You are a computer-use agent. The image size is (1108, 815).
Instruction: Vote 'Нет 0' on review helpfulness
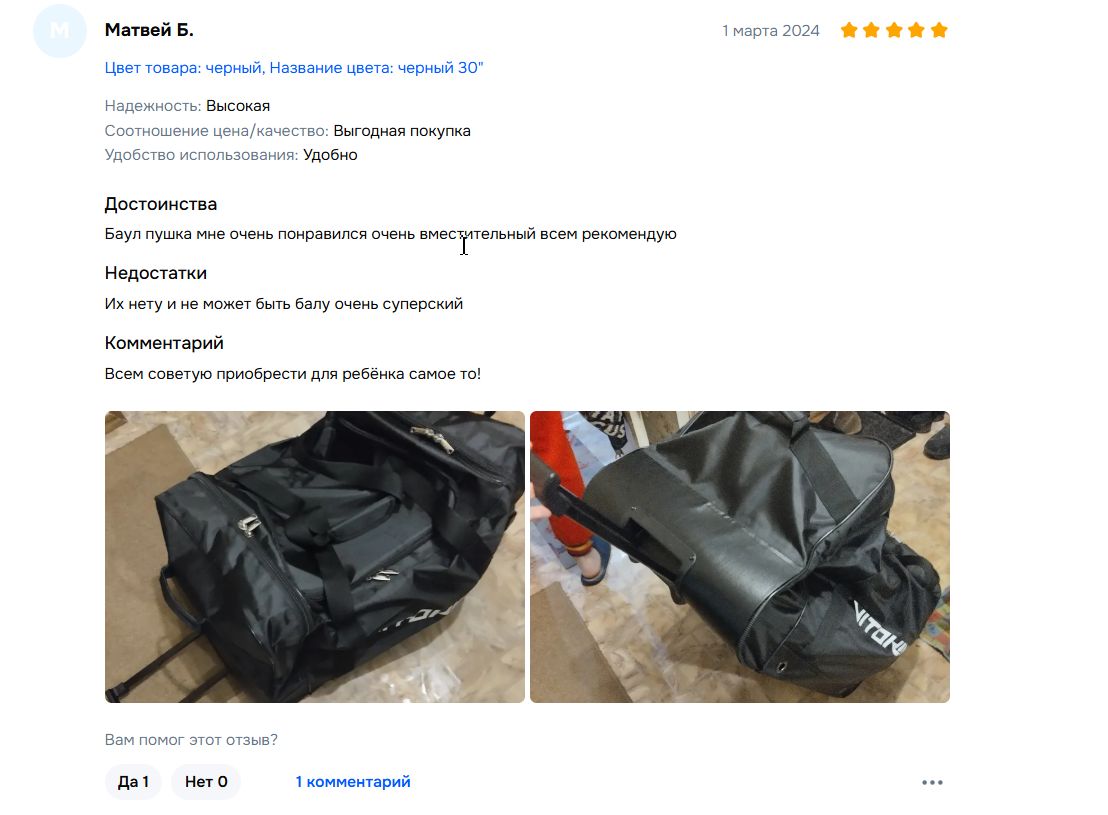pos(206,782)
